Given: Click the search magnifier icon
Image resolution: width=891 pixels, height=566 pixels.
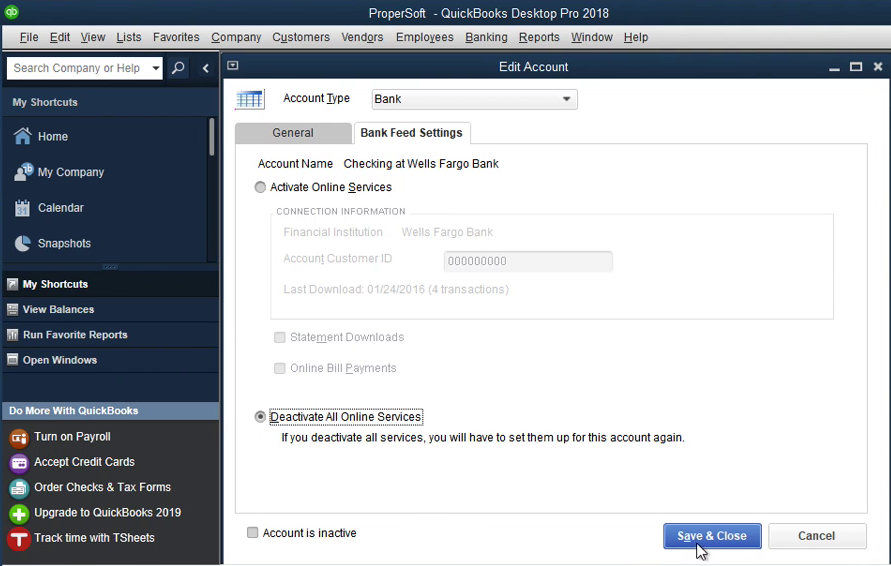Looking at the screenshot, I should click(178, 68).
